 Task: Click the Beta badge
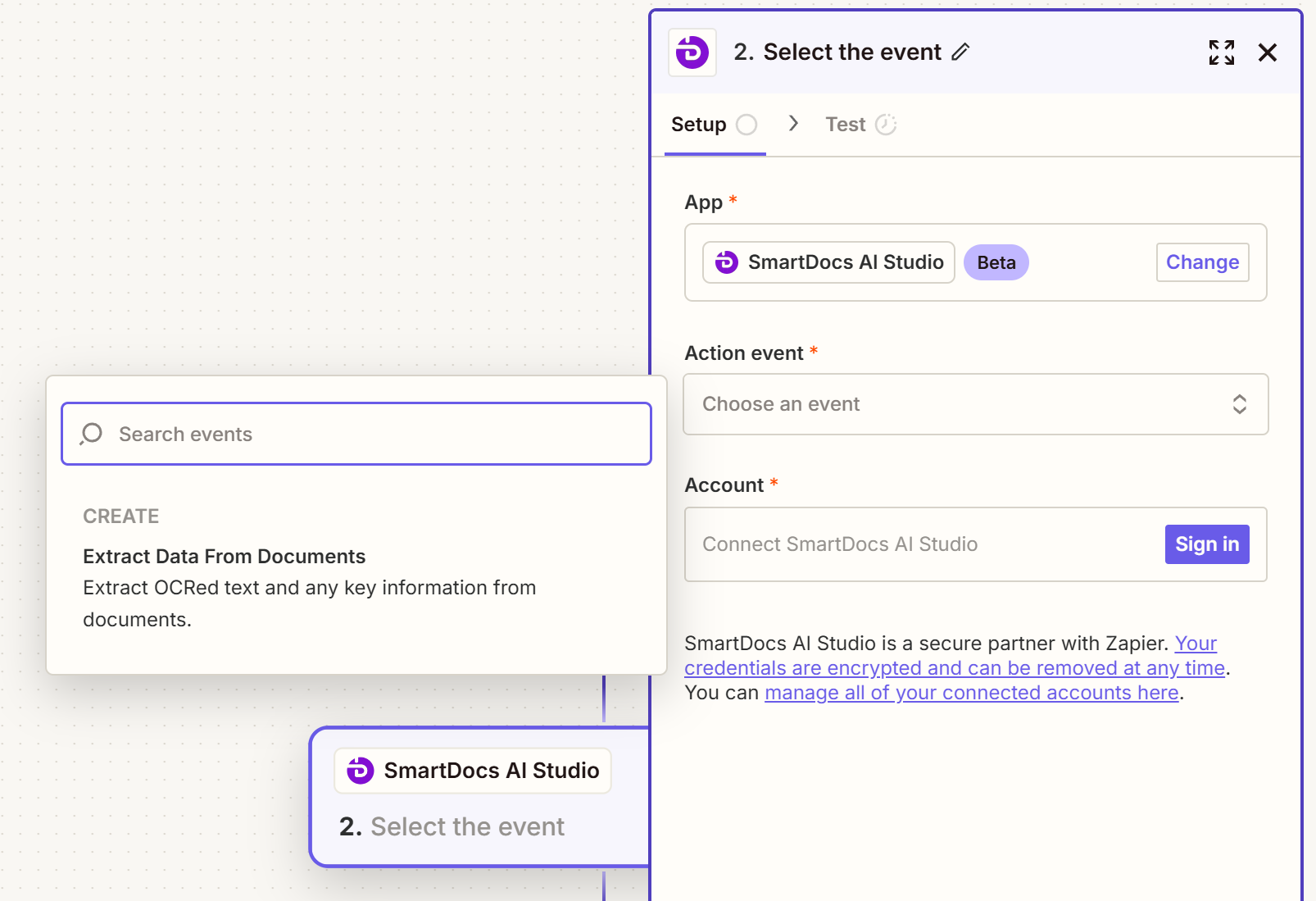pos(996,262)
